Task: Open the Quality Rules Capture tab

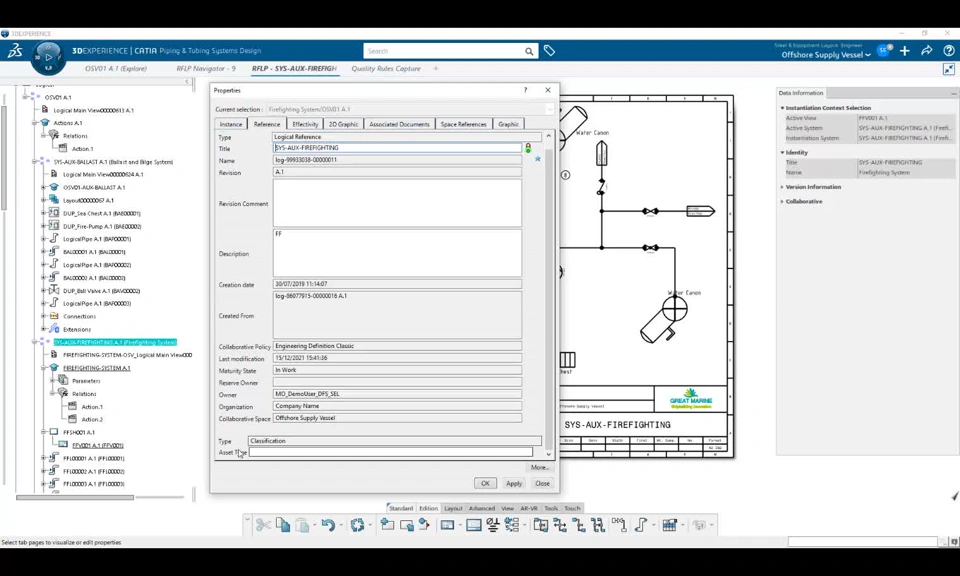Action: click(x=386, y=69)
